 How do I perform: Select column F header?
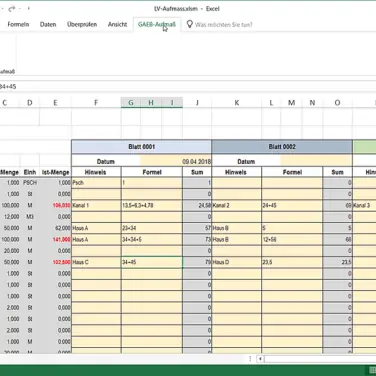[96, 103]
